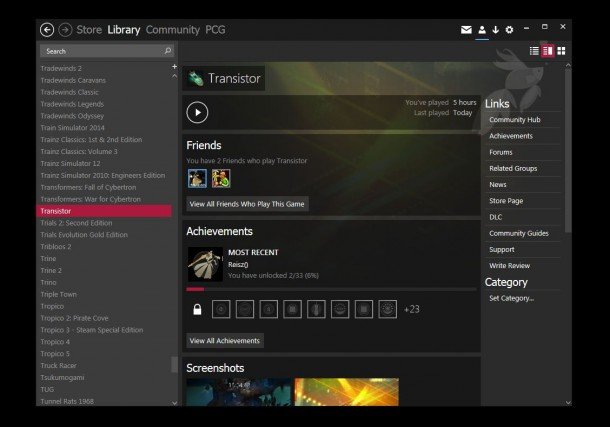Open settings gear icon
Screen dimensions: 610x427
pos(509,30)
